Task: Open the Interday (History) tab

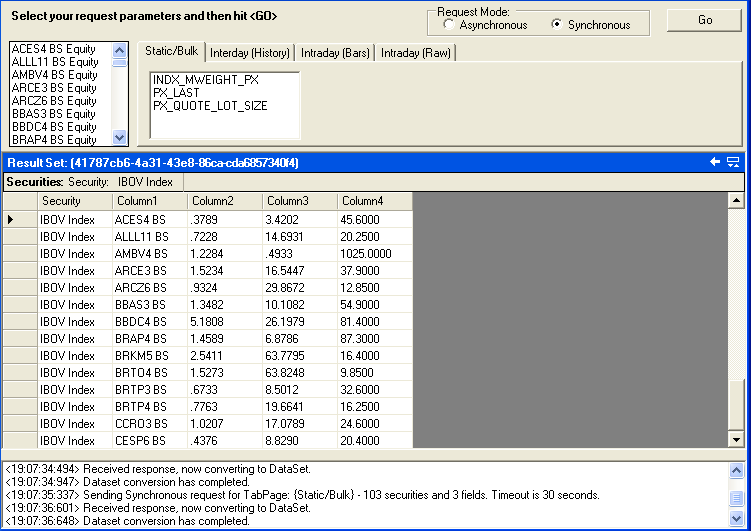Action: 250,53
